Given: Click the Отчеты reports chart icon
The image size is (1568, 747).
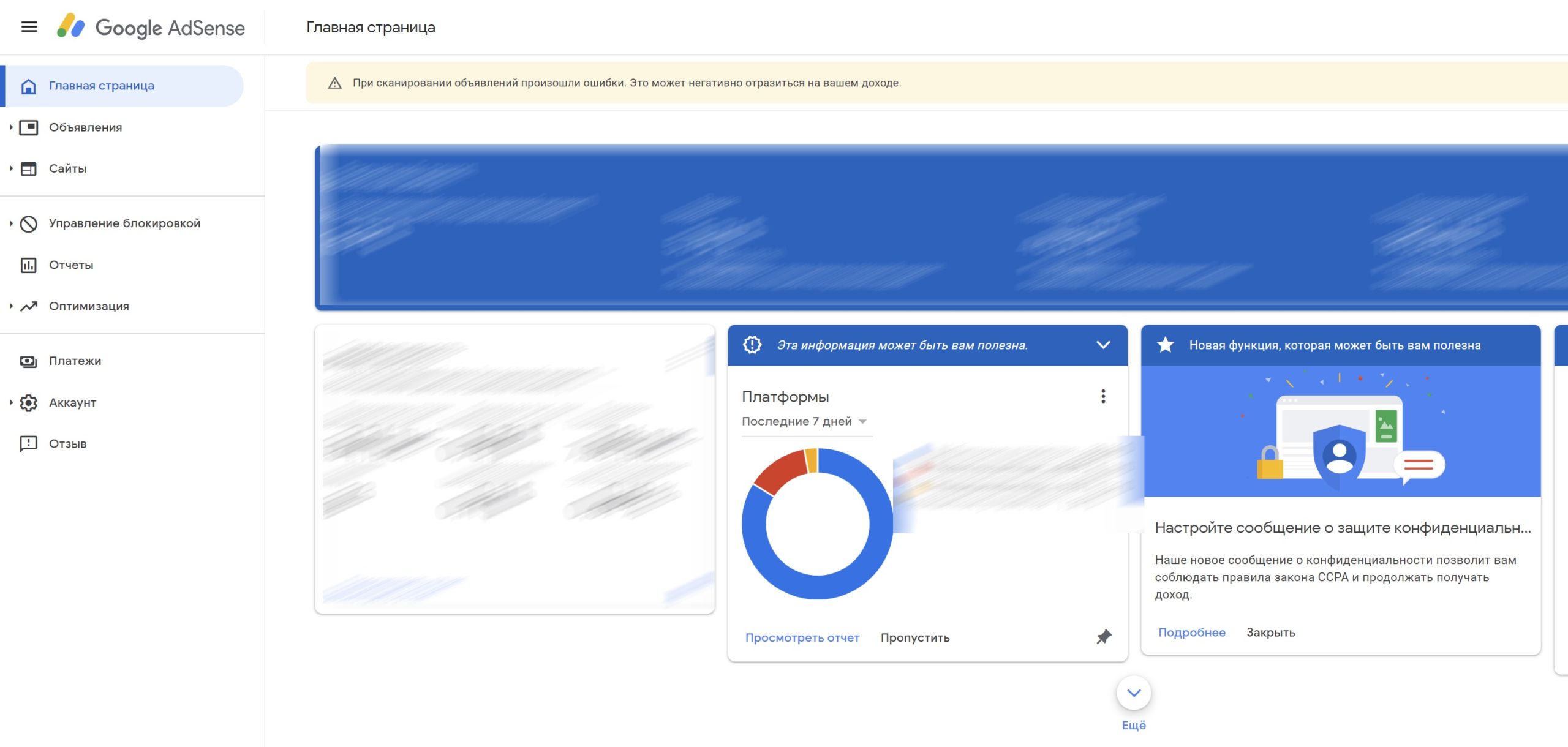Looking at the screenshot, I should (29, 265).
